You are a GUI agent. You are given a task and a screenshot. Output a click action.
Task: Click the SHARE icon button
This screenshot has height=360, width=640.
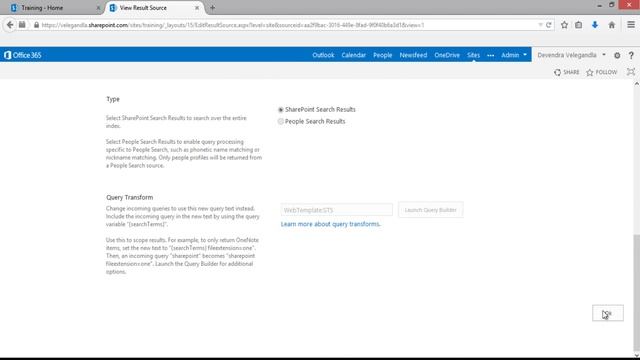[567, 72]
